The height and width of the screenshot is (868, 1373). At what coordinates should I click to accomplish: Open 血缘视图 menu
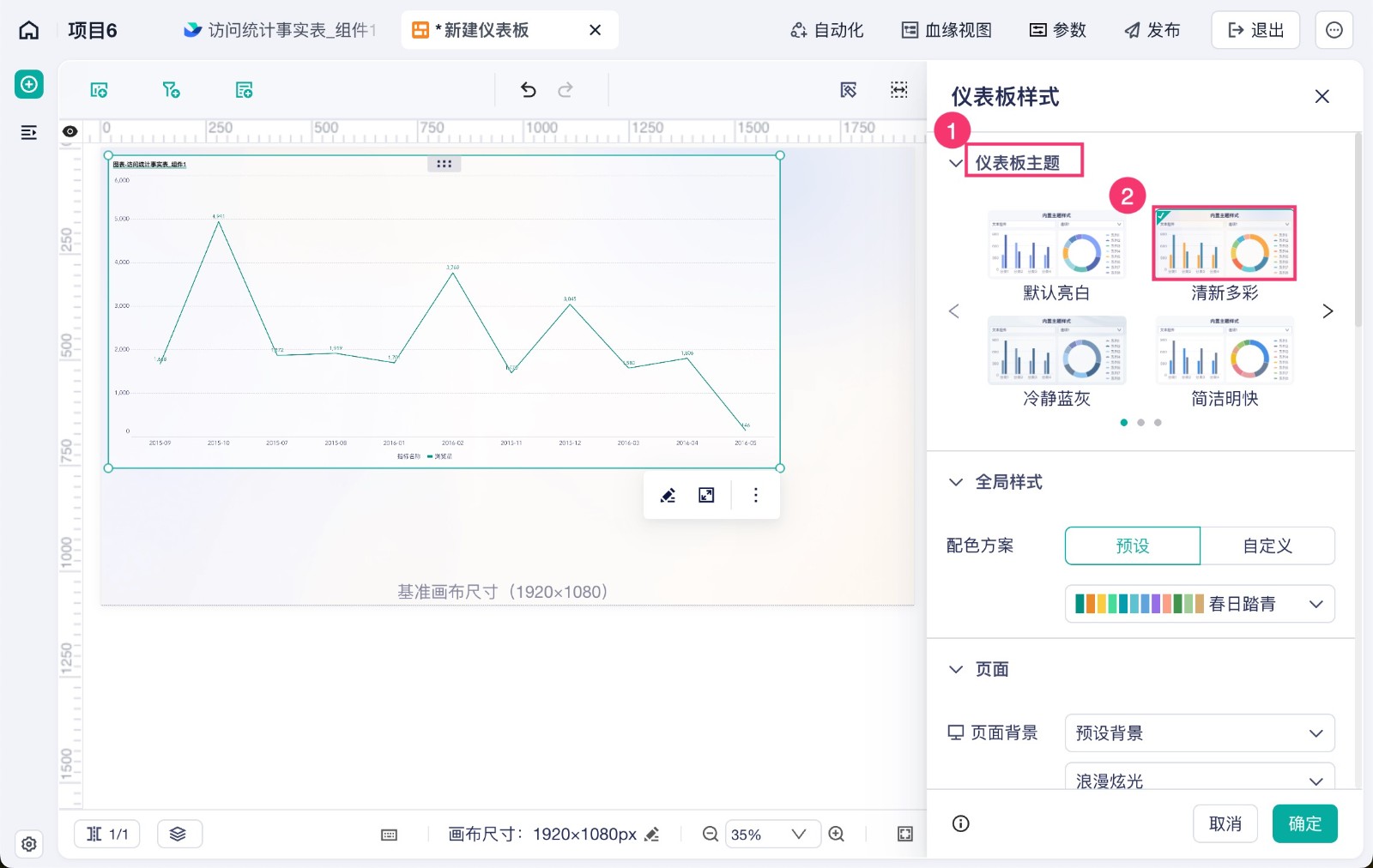947,30
